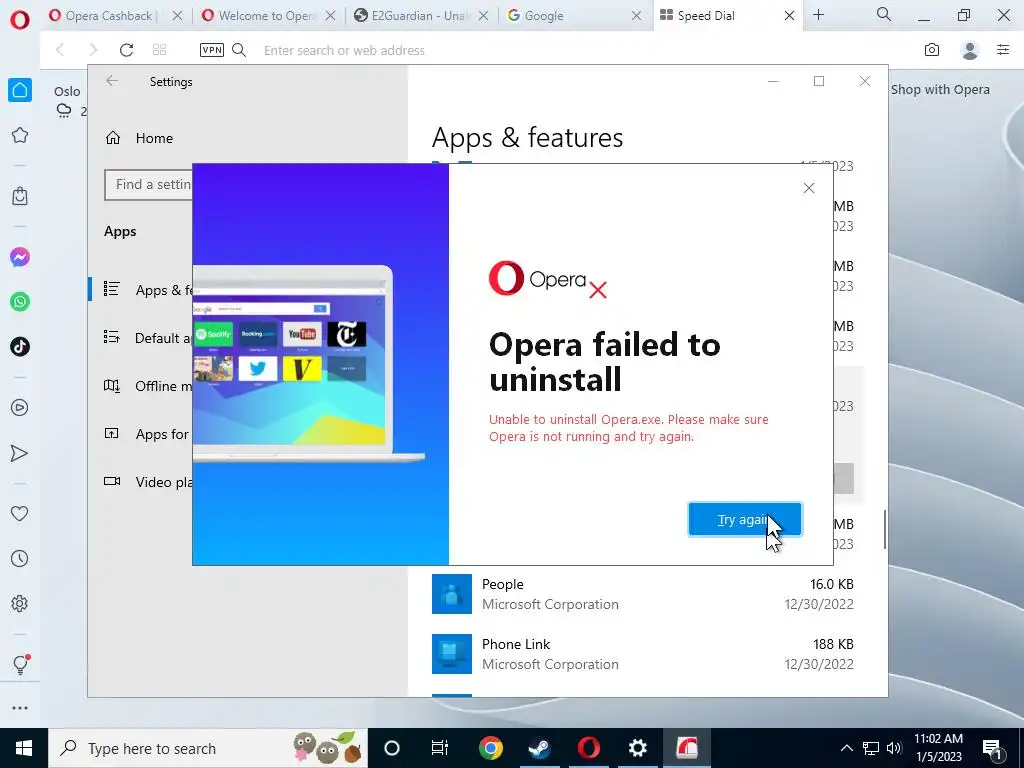Select the Phone Link app entry
1024x768 pixels.
[643, 654]
